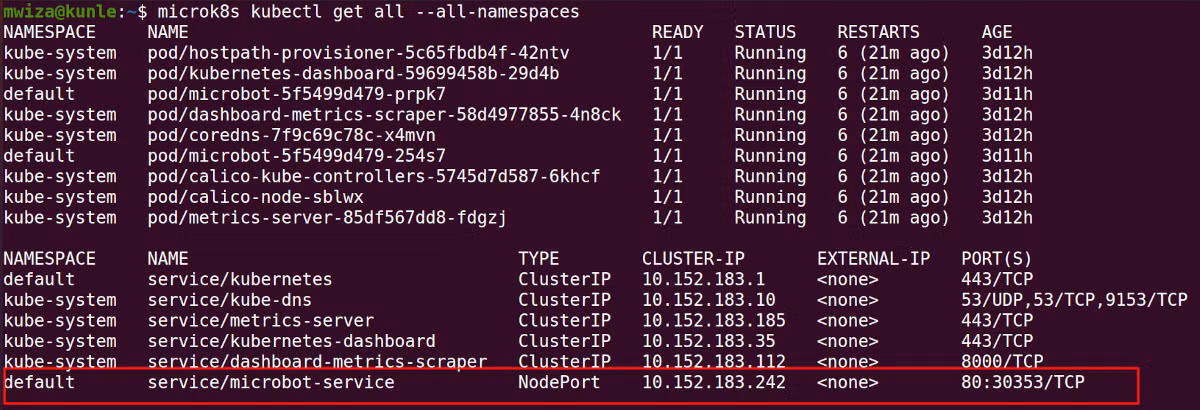Click the 'AGE' column header
The width and height of the screenshot is (1200, 410).
997,32
